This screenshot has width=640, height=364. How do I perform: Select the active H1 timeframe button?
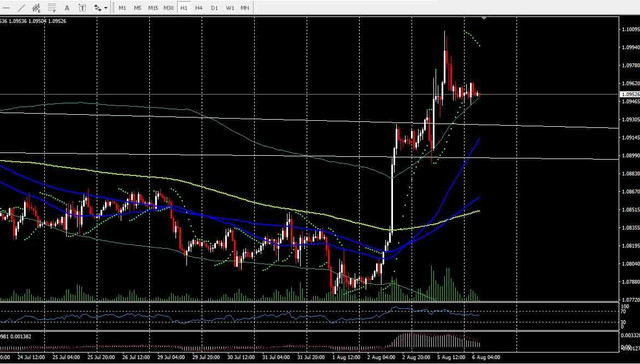(x=184, y=8)
